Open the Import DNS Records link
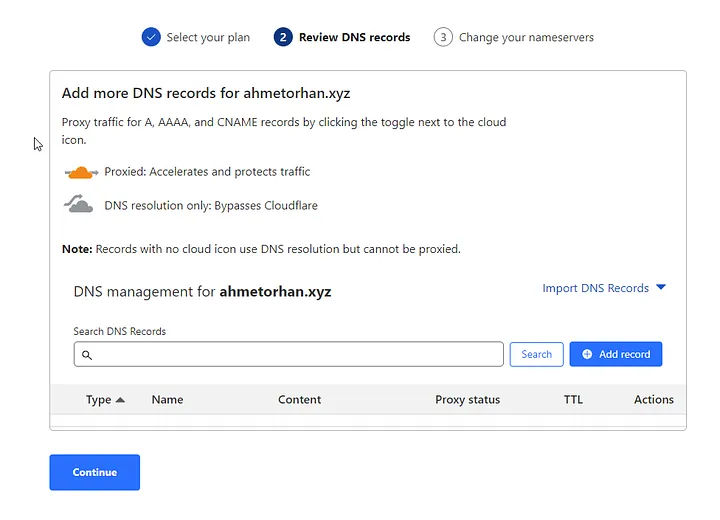The width and height of the screenshot is (720, 520). click(595, 288)
